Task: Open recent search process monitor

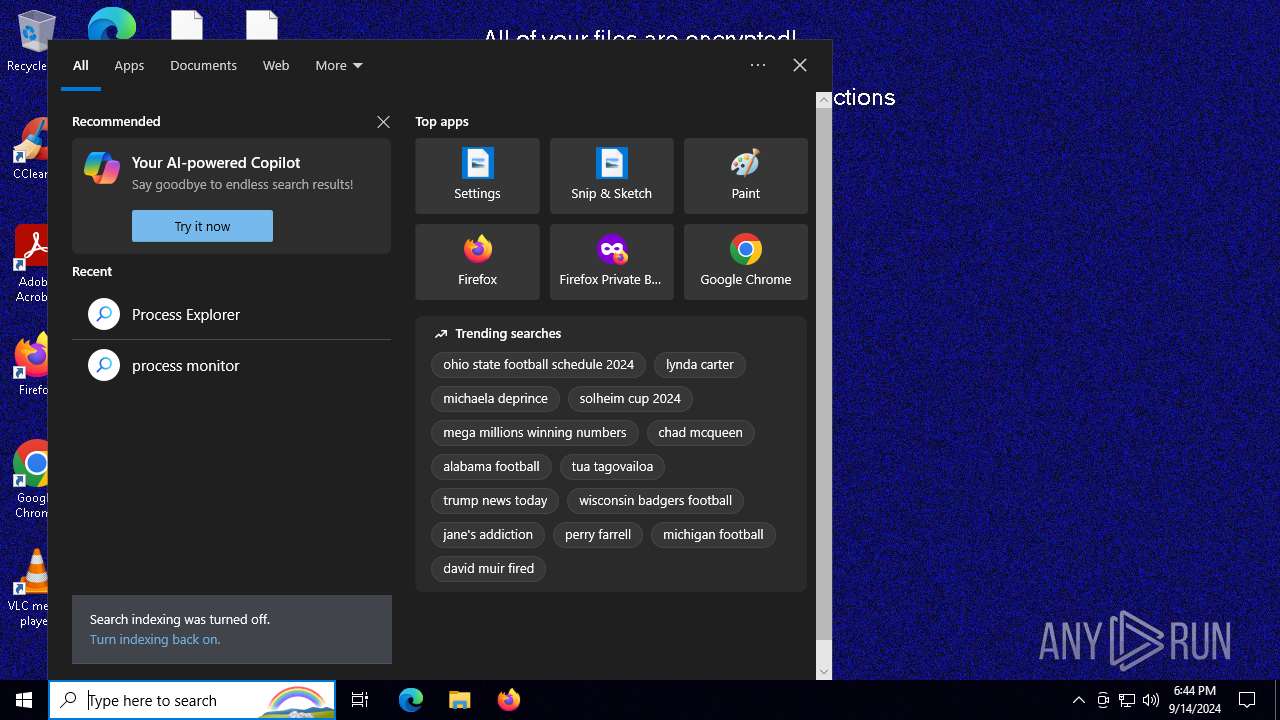Action: click(x=232, y=365)
